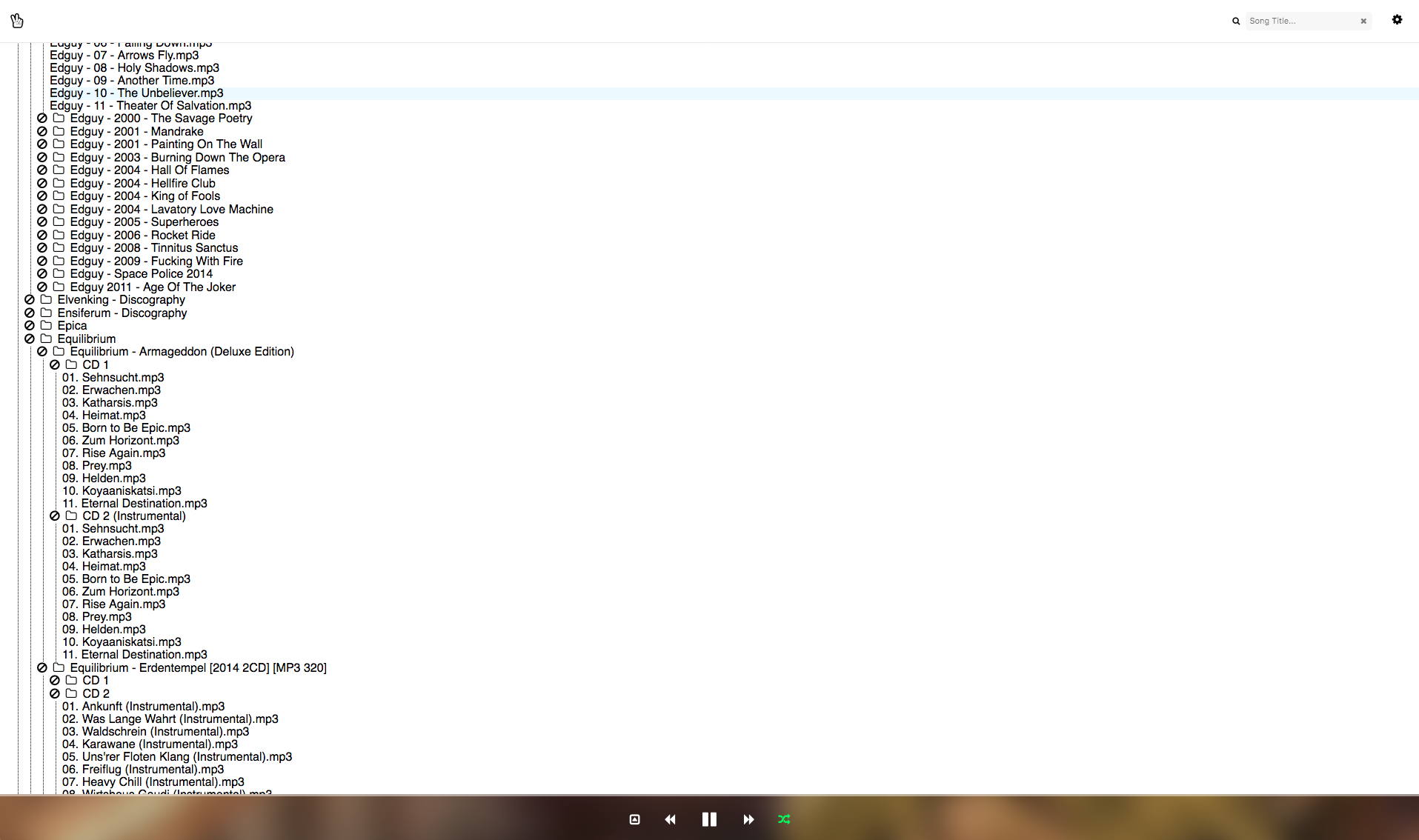
Task: Pause the current playback
Action: [x=709, y=819]
